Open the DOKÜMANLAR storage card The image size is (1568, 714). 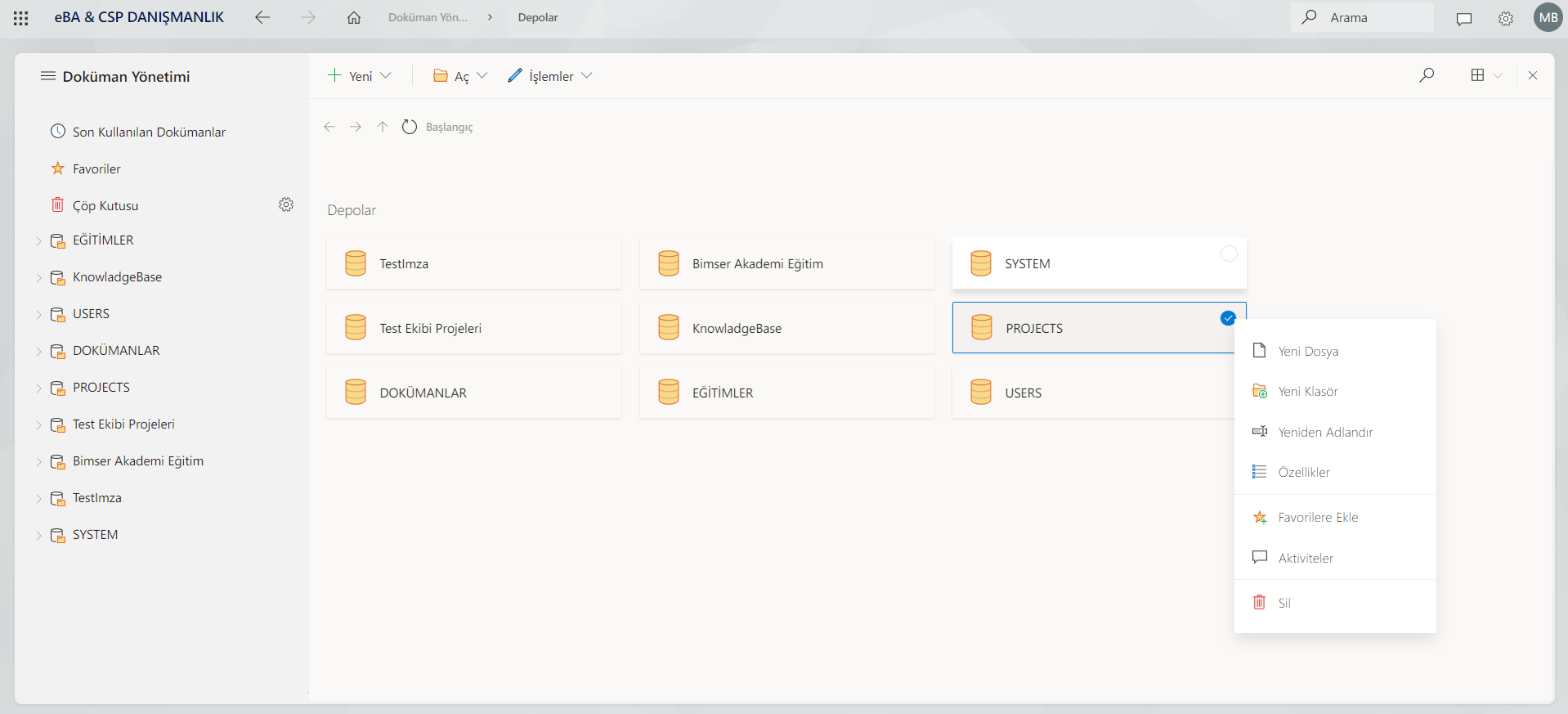point(474,393)
